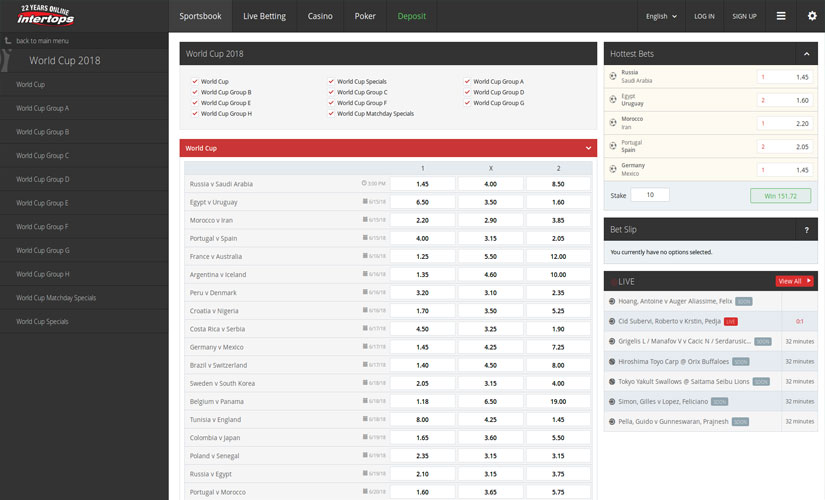Click soccer ball icon beside Portugal Spain hot bet
The width and height of the screenshot is (825, 500).
[x=612, y=146]
